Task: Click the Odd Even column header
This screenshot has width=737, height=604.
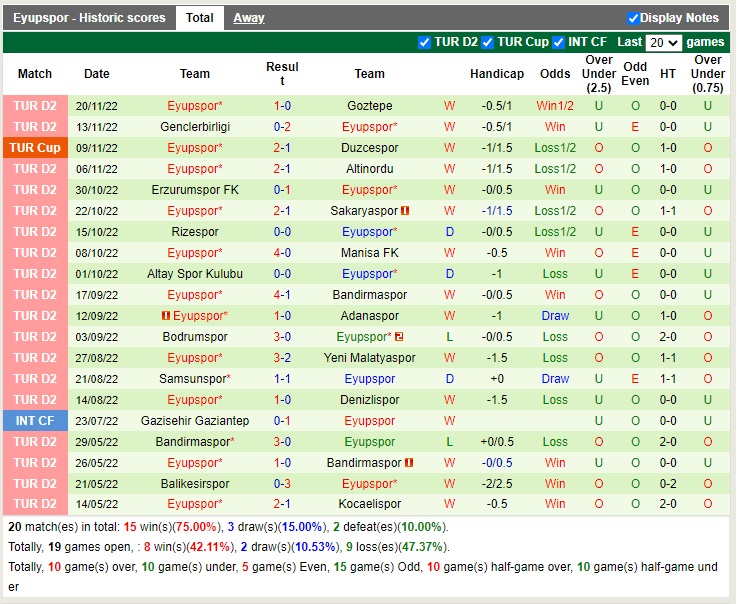Action: (635, 74)
